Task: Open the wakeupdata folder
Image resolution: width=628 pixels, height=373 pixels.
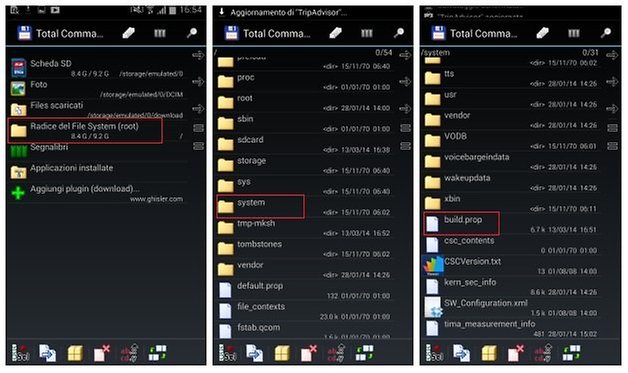Action: coord(511,182)
